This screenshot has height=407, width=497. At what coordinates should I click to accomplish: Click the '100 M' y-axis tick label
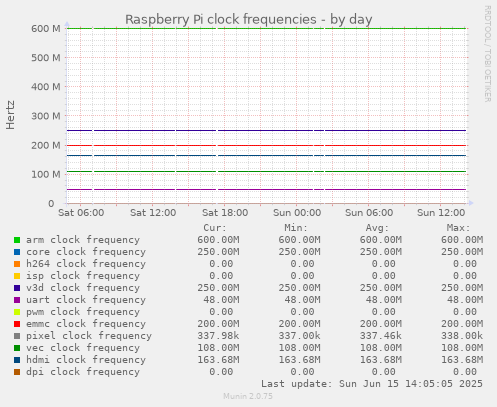(46, 175)
